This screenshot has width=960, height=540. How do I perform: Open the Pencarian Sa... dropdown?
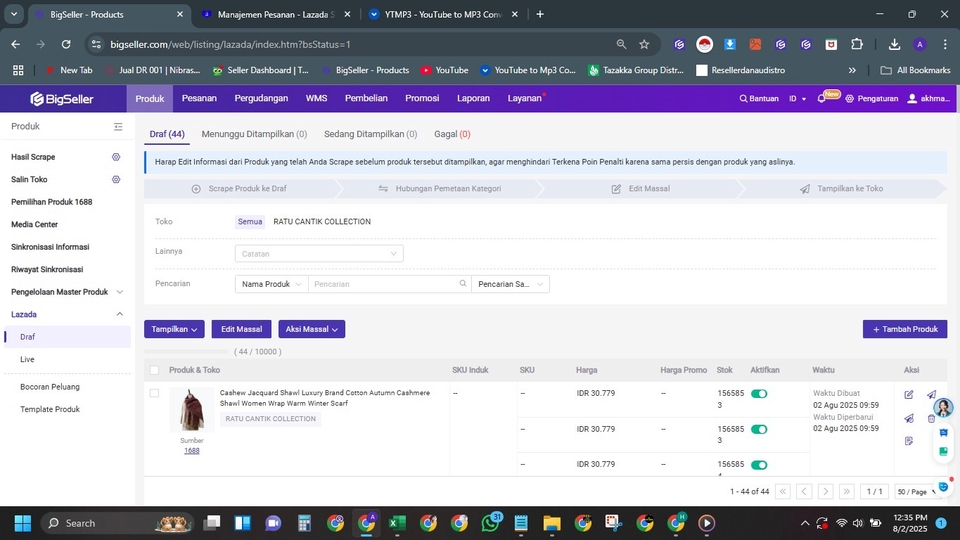click(510, 284)
